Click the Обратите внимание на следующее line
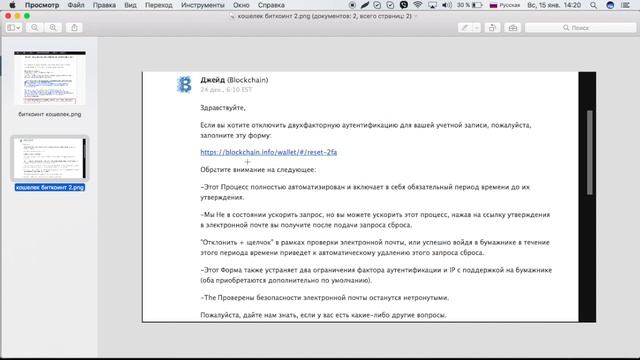Viewport: 640px width, 360px height. point(258,170)
